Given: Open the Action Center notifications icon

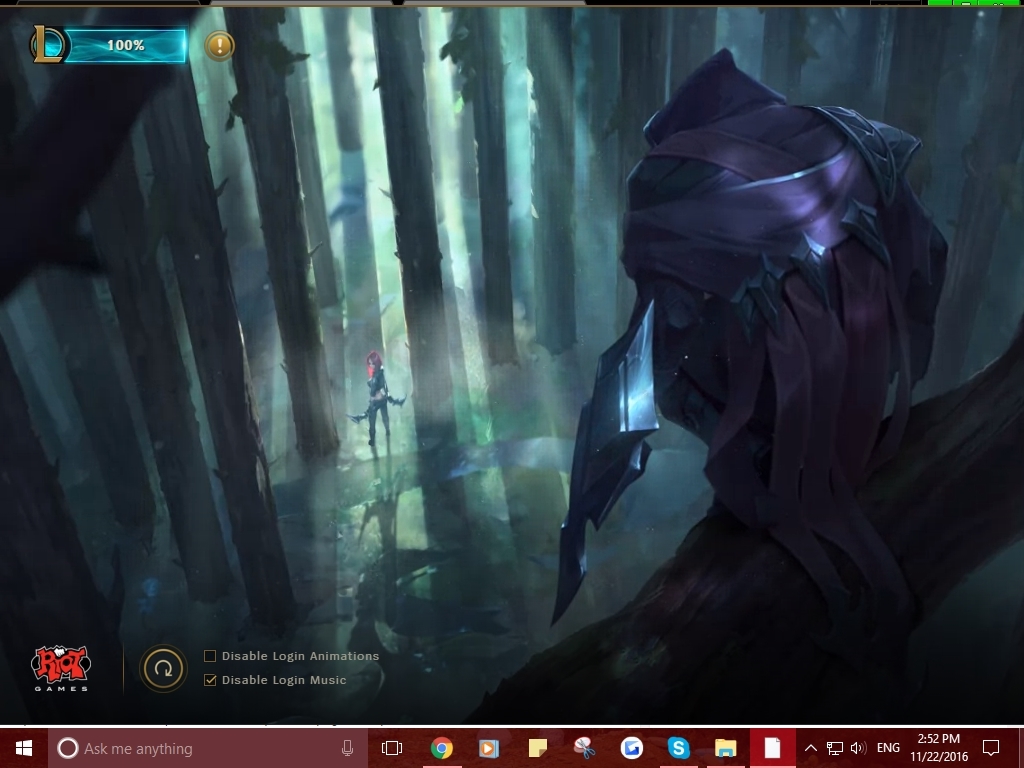Looking at the screenshot, I should 991,748.
